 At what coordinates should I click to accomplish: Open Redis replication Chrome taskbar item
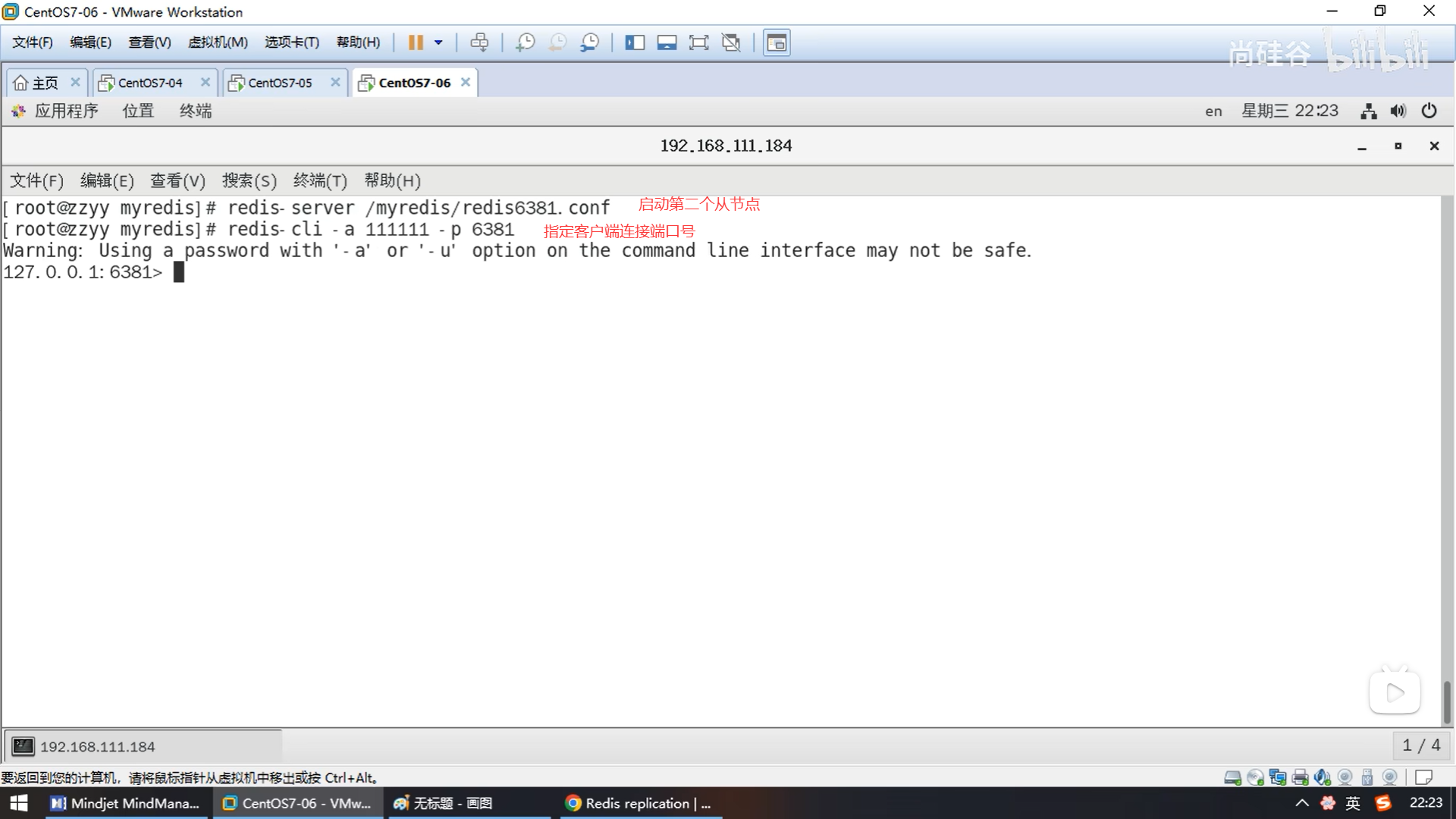click(x=641, y=803)
